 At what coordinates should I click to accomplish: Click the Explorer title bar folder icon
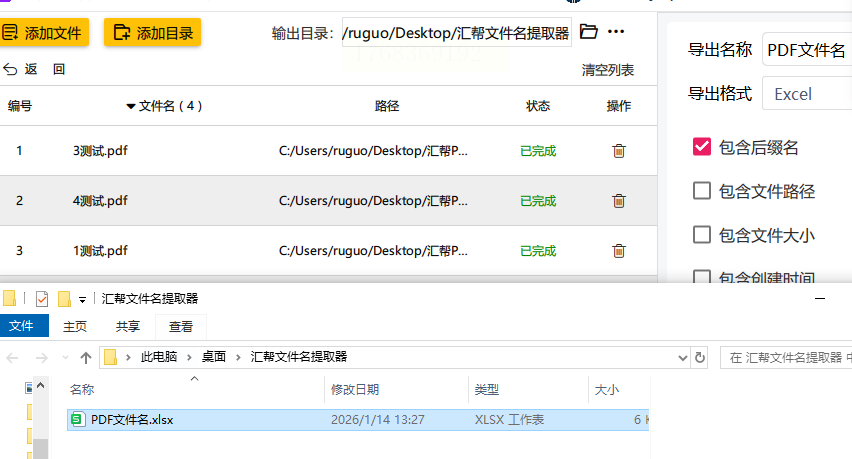point(9,298)
